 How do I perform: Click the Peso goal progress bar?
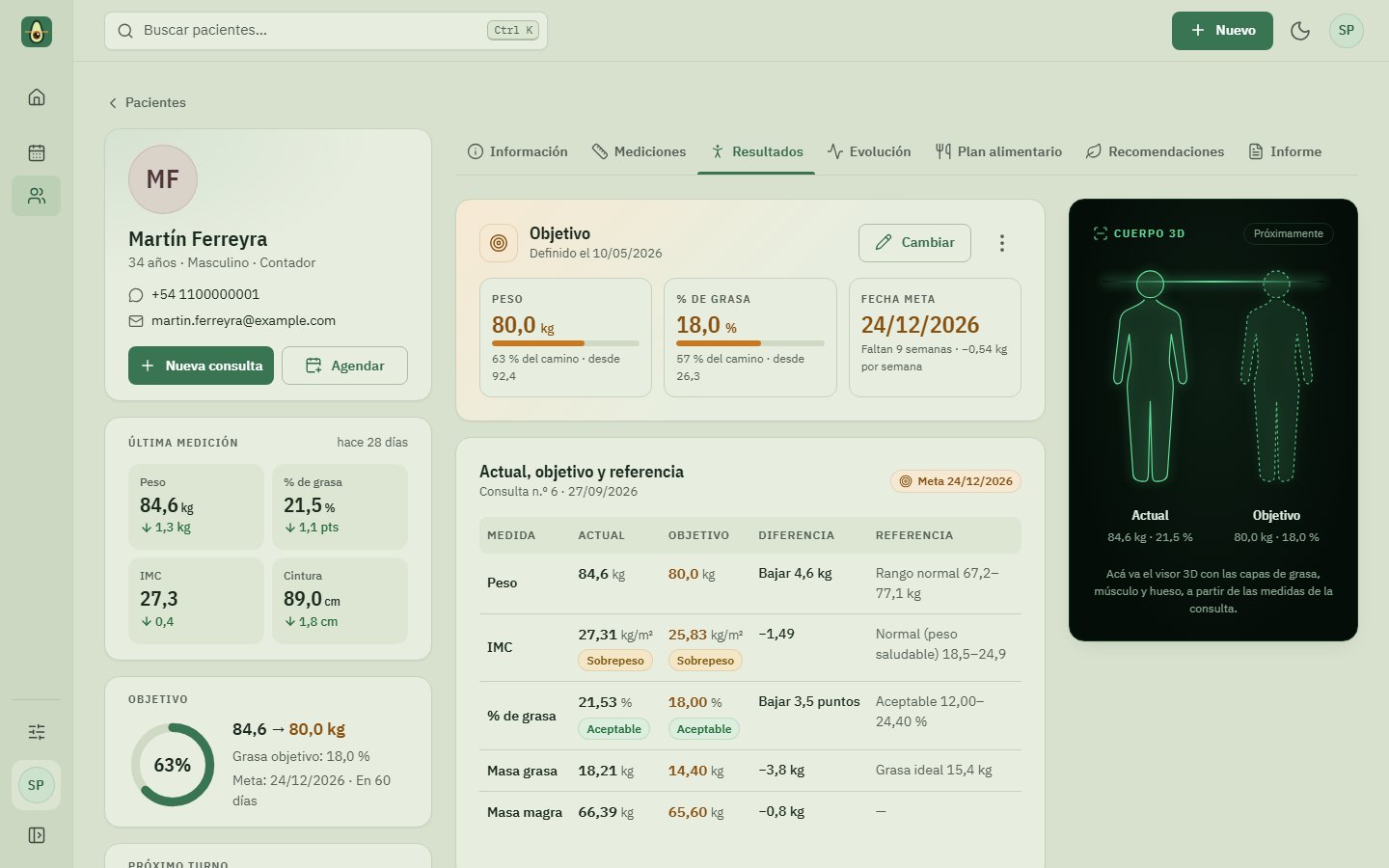[x=565, y=343]
